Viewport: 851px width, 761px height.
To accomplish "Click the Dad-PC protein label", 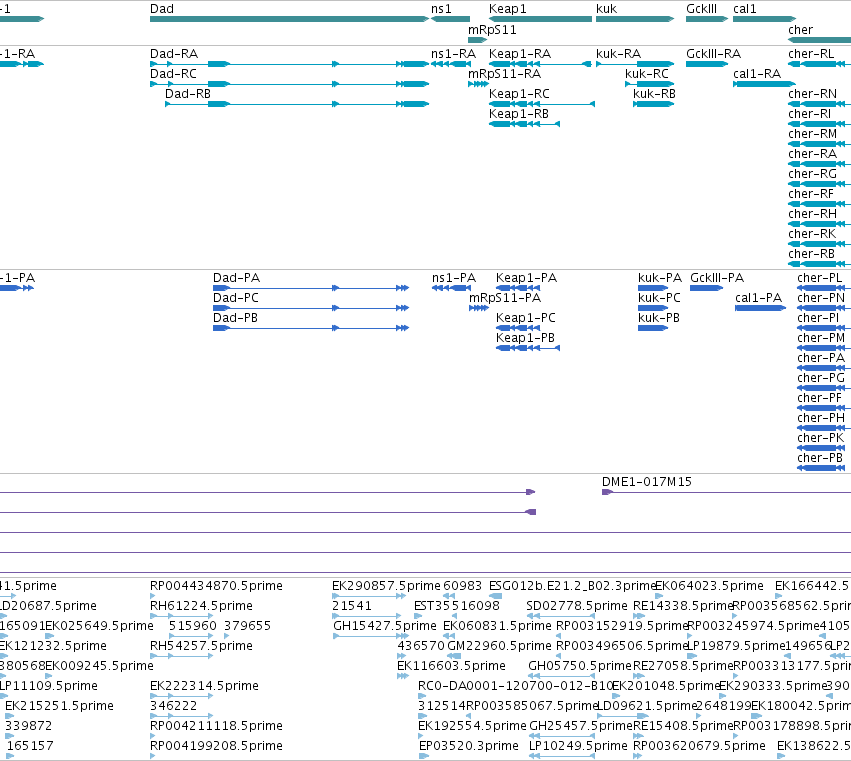I will 236,298.
